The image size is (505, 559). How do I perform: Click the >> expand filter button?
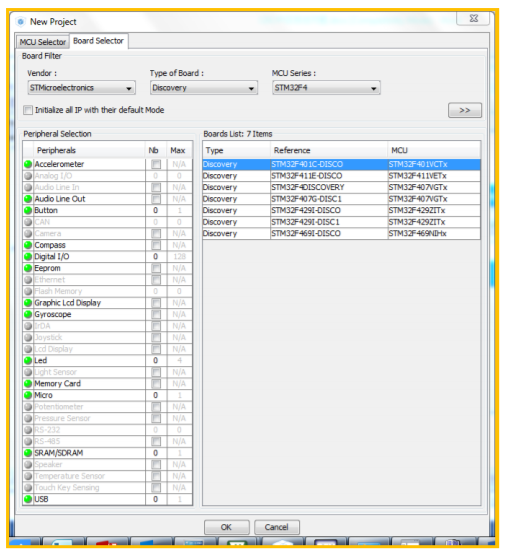coord(465,110)
